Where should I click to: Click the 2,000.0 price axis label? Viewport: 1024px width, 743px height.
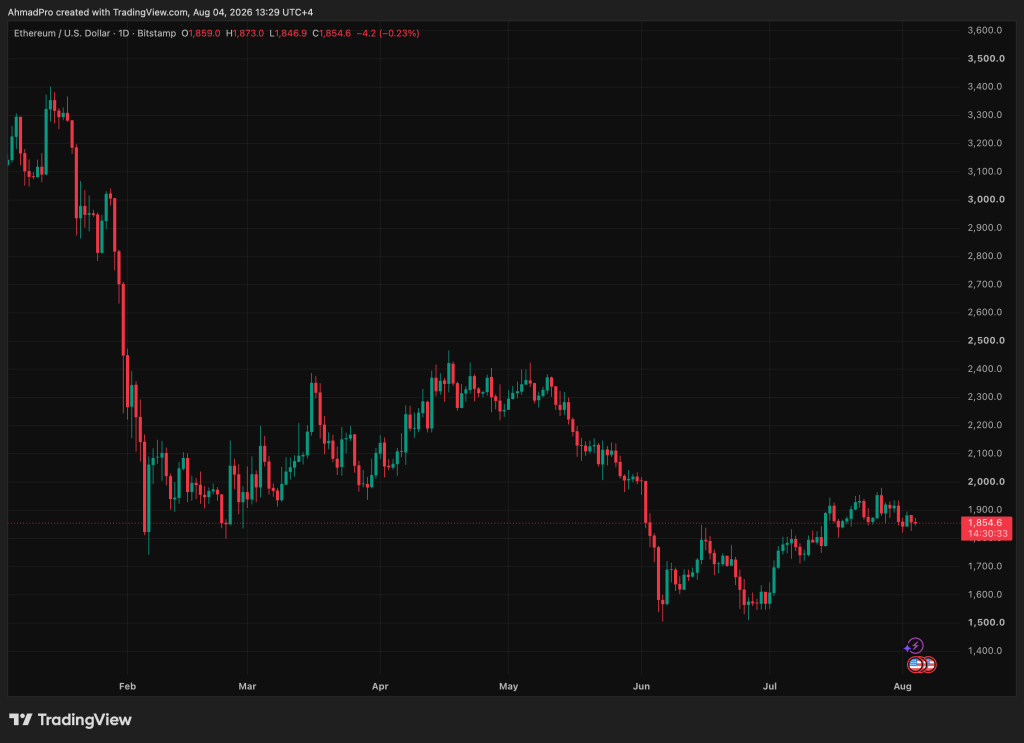(986, 481)
